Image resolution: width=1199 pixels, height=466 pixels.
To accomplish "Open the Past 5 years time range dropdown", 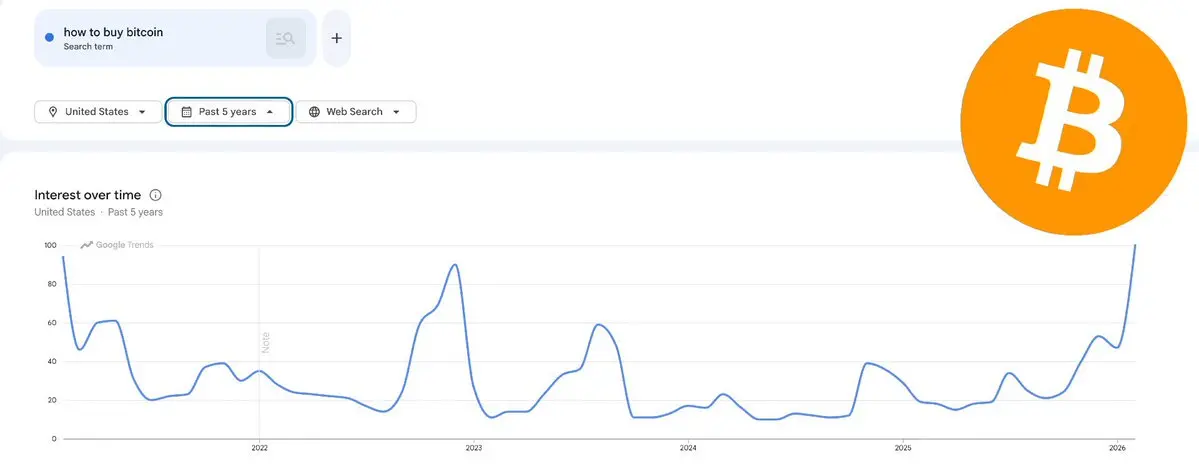I will [x=229, y=112].
